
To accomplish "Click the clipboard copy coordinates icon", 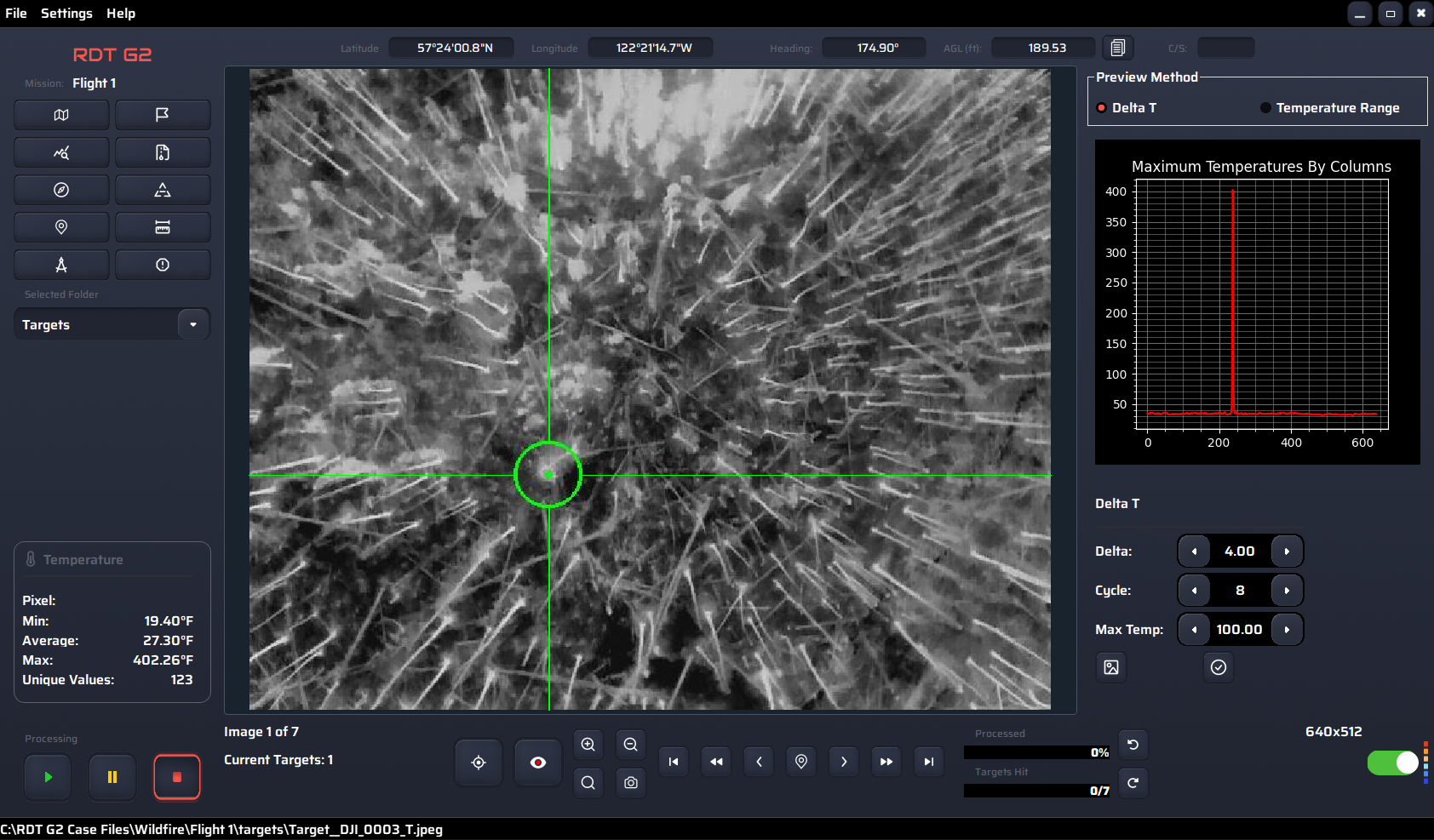I will click(x=1118, y=48).
